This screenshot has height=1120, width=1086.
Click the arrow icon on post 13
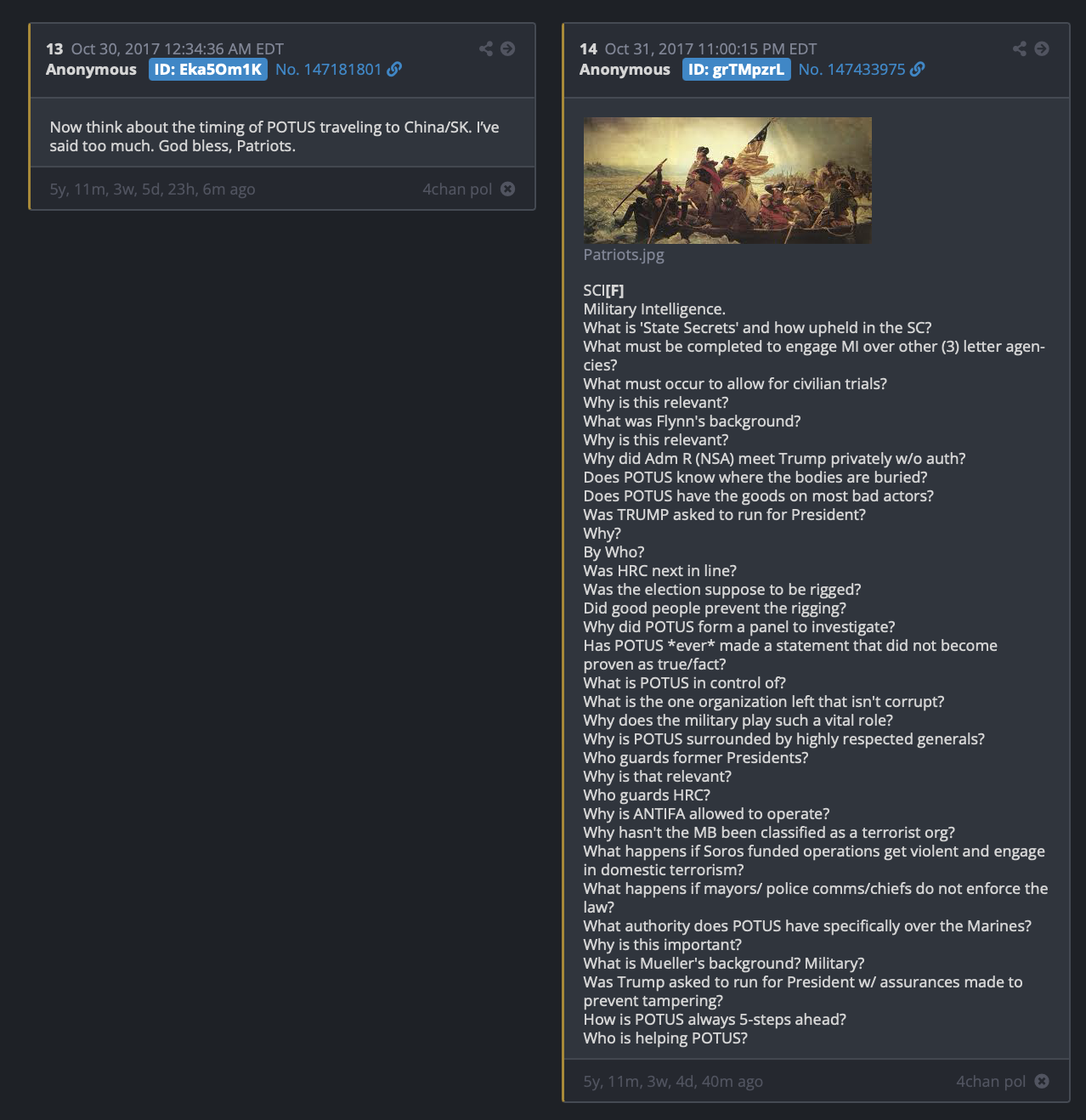tap(507, 48)
